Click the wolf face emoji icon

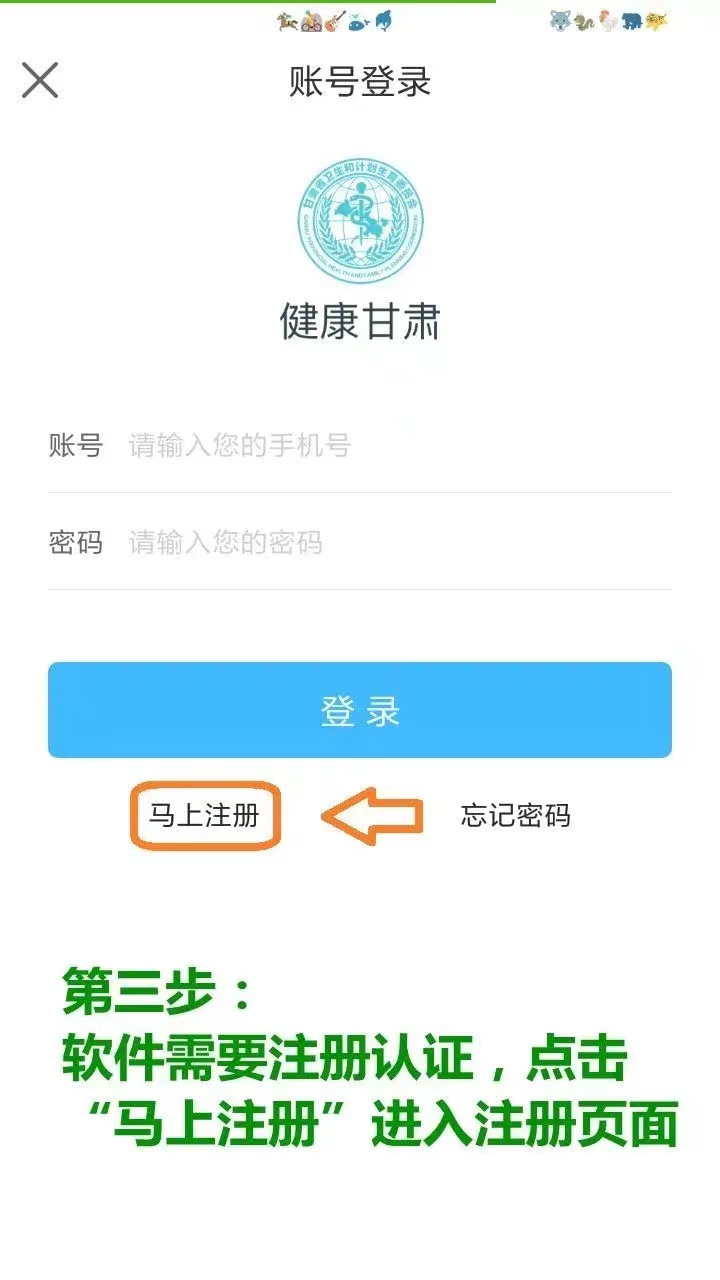560,22
